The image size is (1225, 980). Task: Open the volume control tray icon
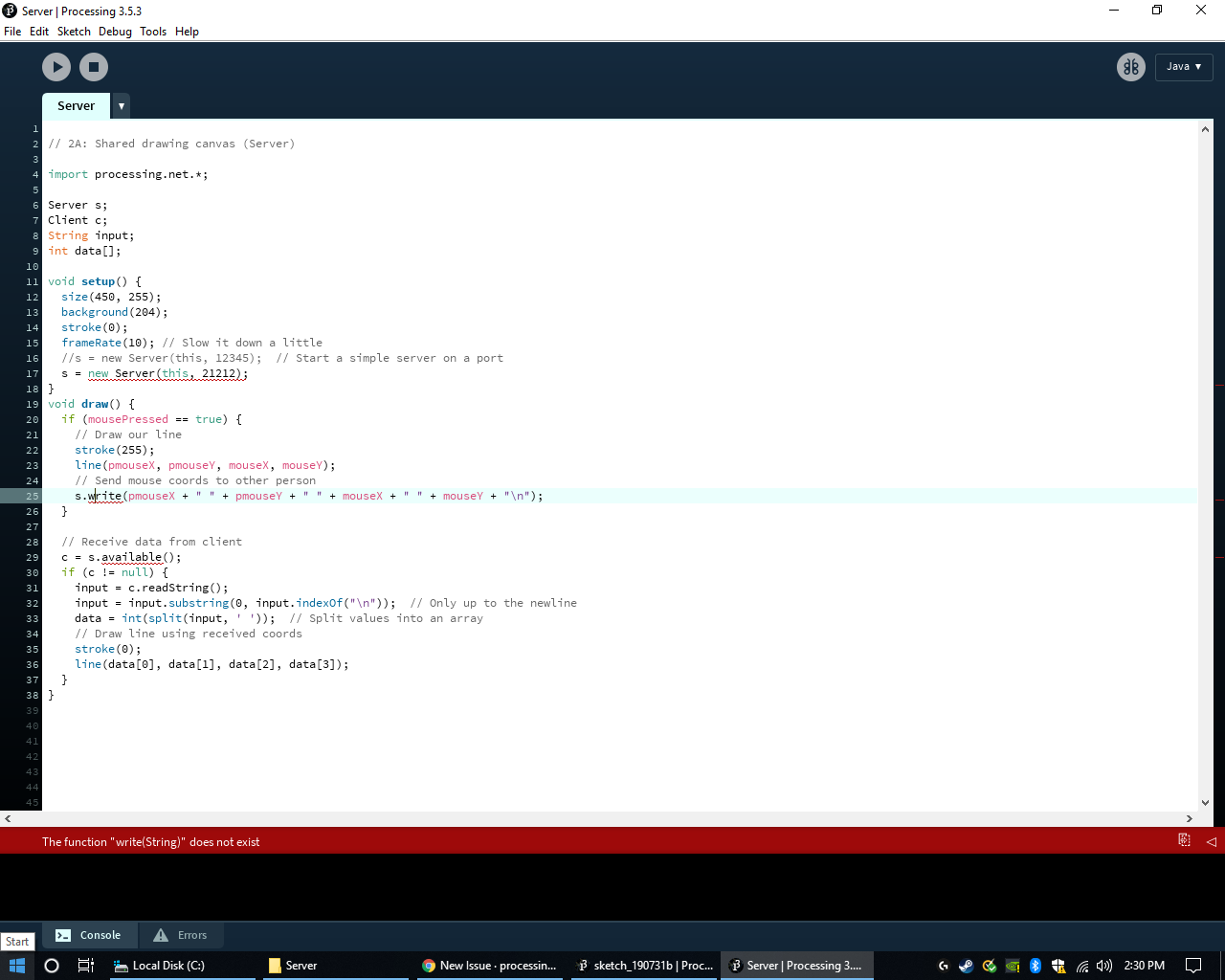click(1104, 966)
